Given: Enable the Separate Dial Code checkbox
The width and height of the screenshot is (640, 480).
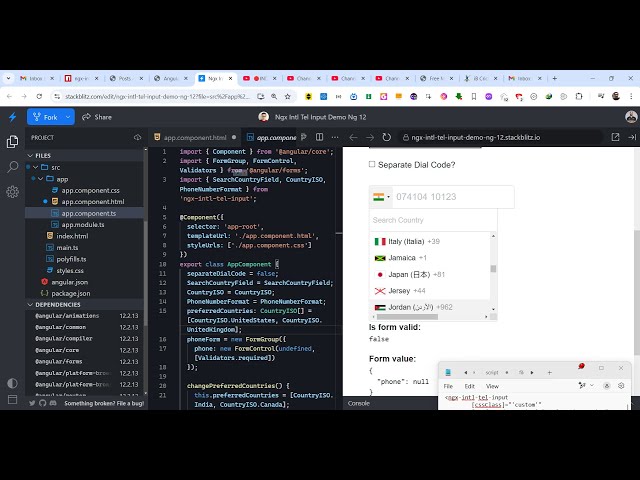Looking at the screenshot, I should pyautogui.click(x=372, y=164).
